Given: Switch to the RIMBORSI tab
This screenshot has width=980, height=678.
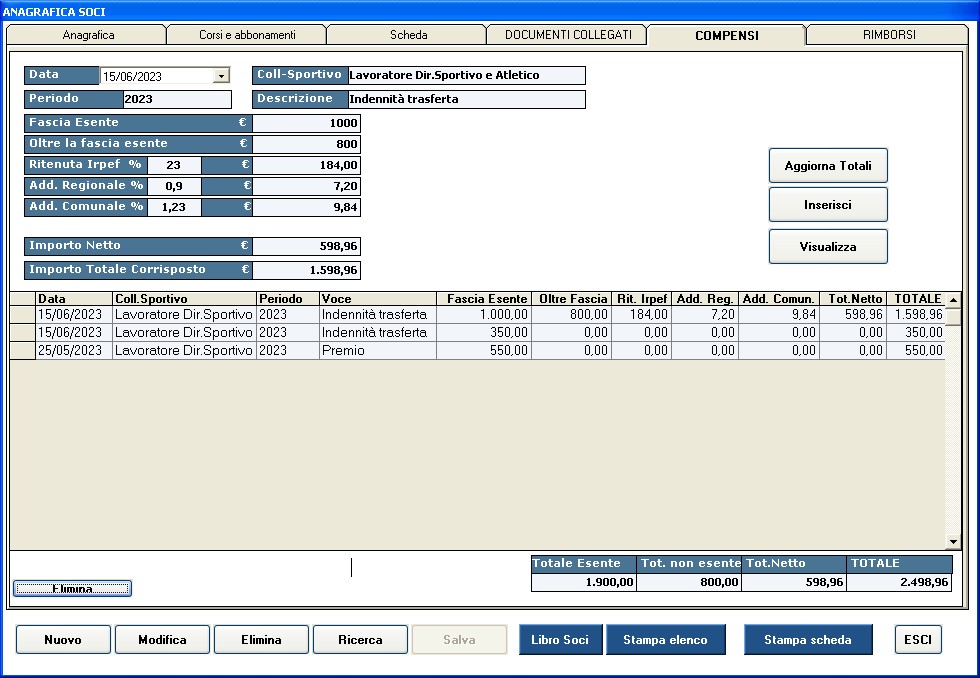Looking at the screenshot, I should (x=888, y=35).
